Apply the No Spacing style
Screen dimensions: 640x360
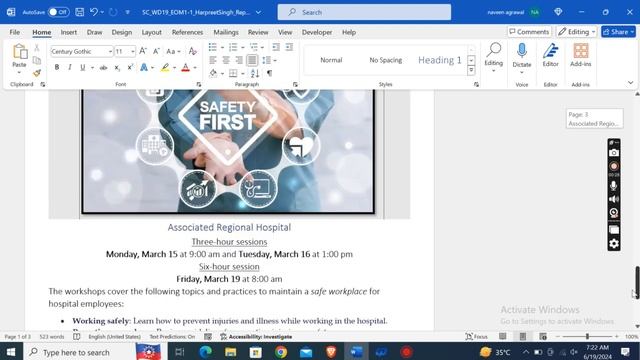coord(385,60)
